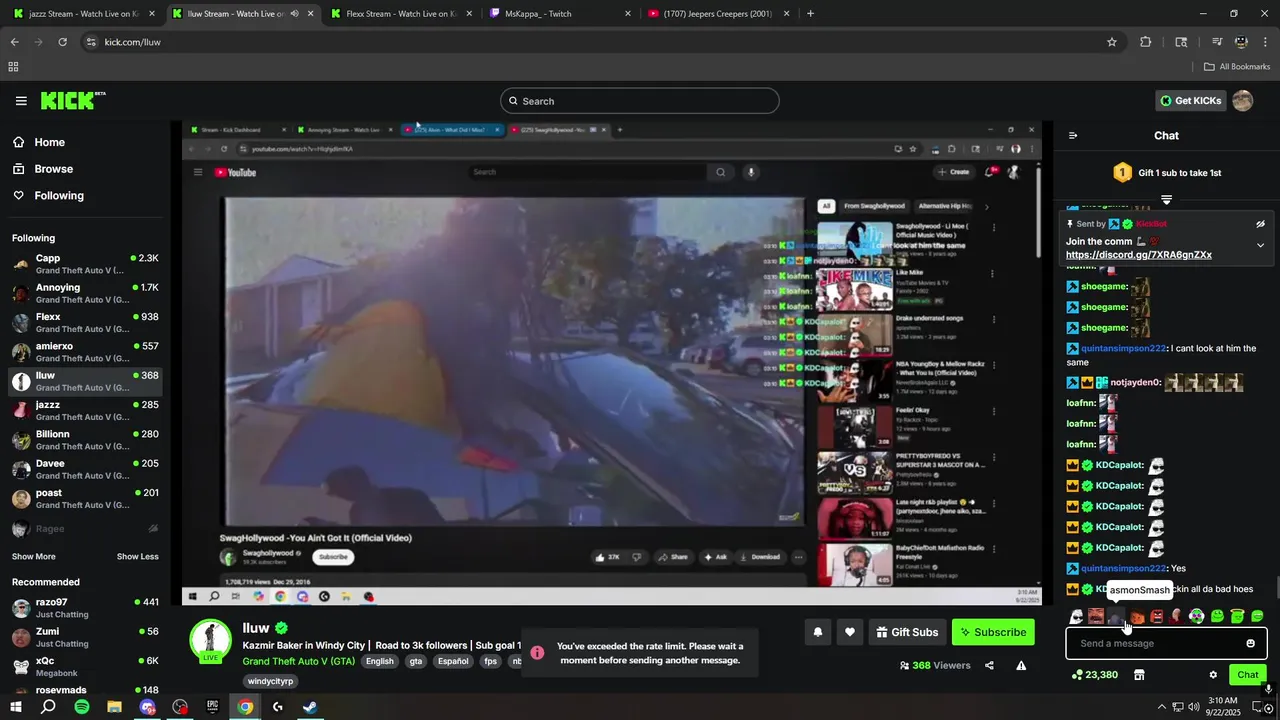Click the lluw channel avatar
The width and height of the screenshot is (1280, 720).
pyautogui.click(x=210, y=641)
